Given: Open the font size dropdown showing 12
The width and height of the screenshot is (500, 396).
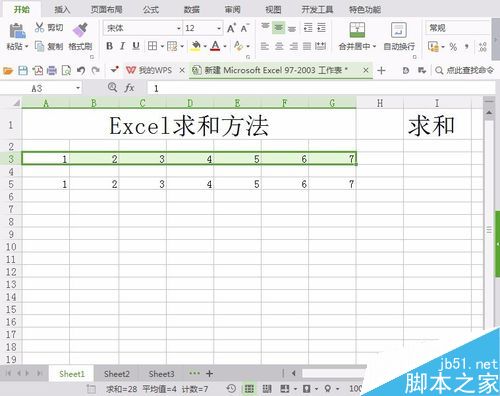Looking at the screenshot, I should pyautogui.click(x=219, y=29).
